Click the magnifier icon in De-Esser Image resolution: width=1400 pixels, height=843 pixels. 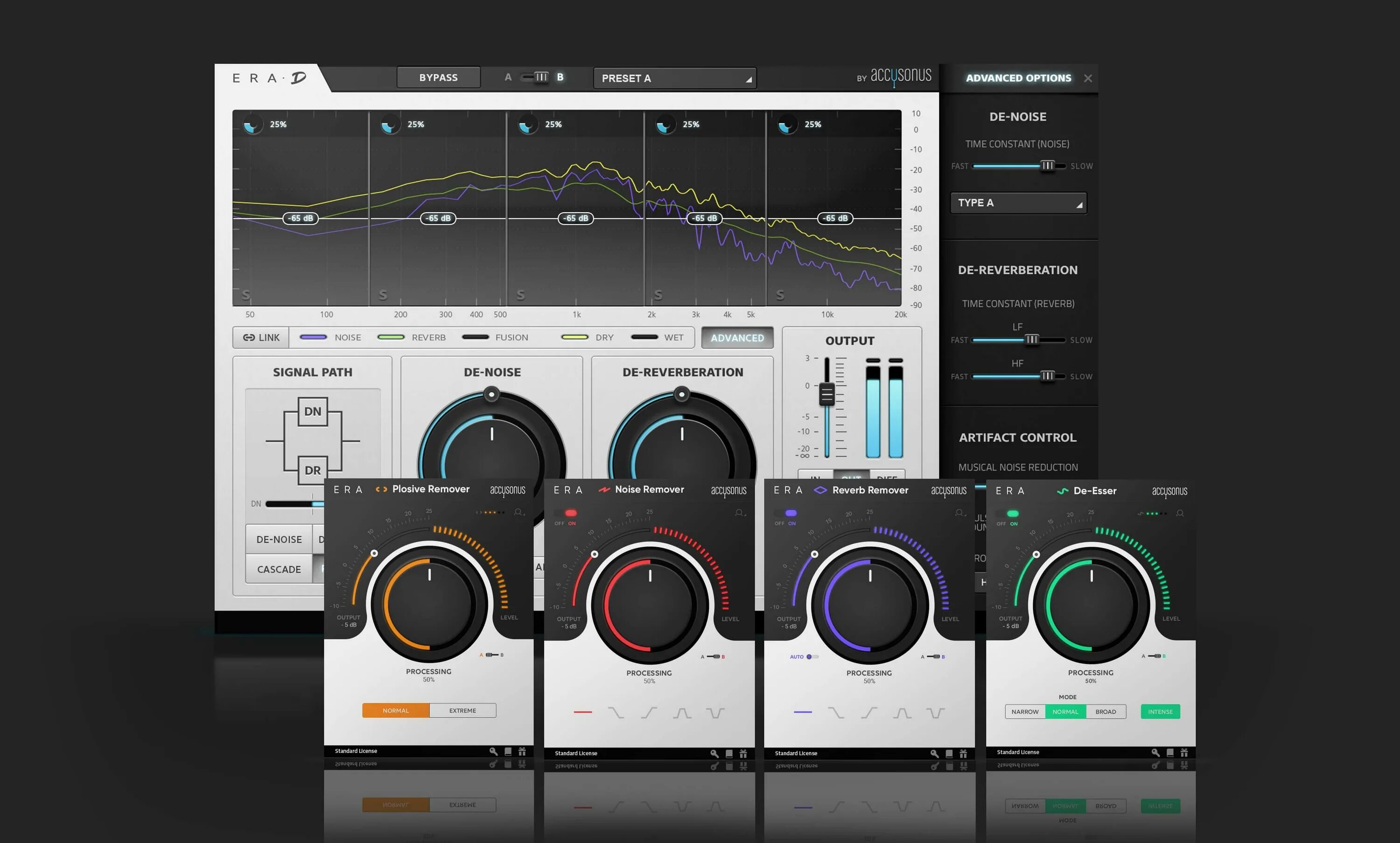tap(1180, 513)
